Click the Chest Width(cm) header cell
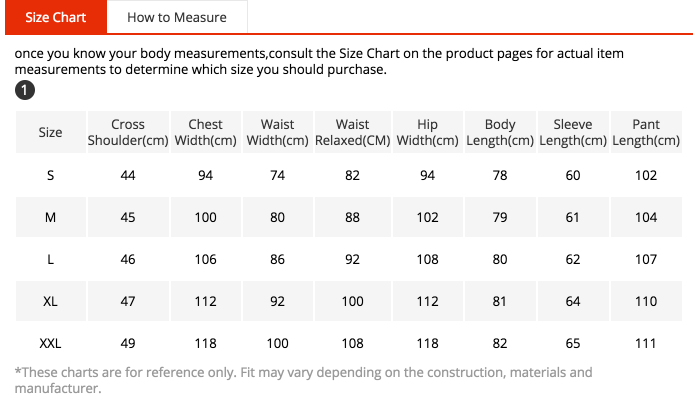 (x=206, y=133)
